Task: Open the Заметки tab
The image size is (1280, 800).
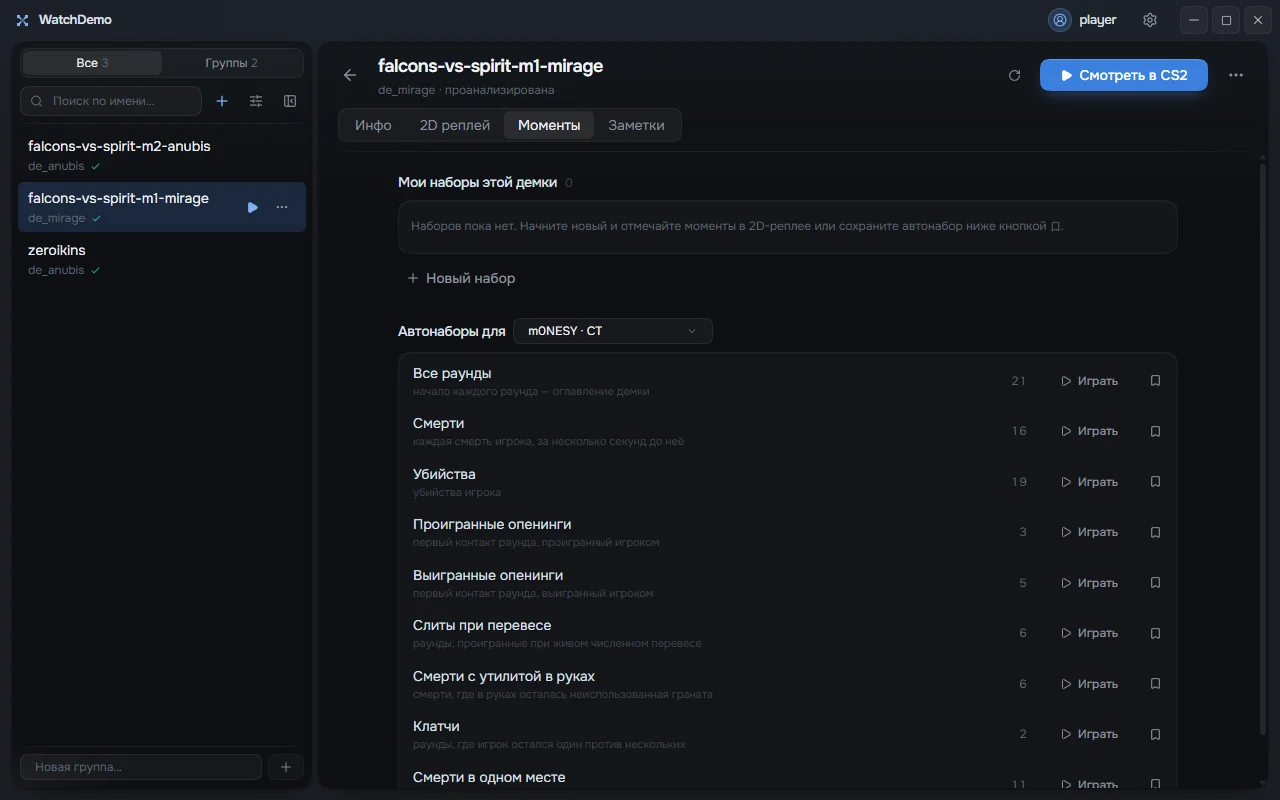Action: click(636, 125)
